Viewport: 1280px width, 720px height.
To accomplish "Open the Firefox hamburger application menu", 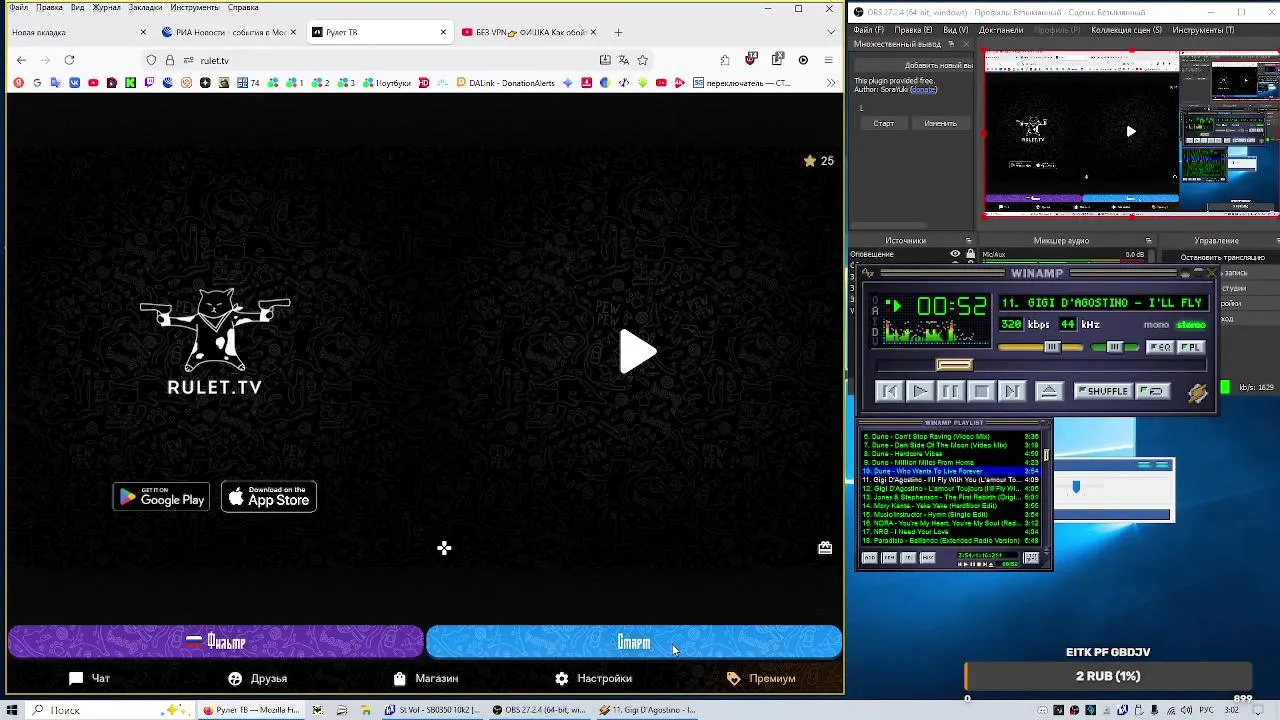I will 828,60.
